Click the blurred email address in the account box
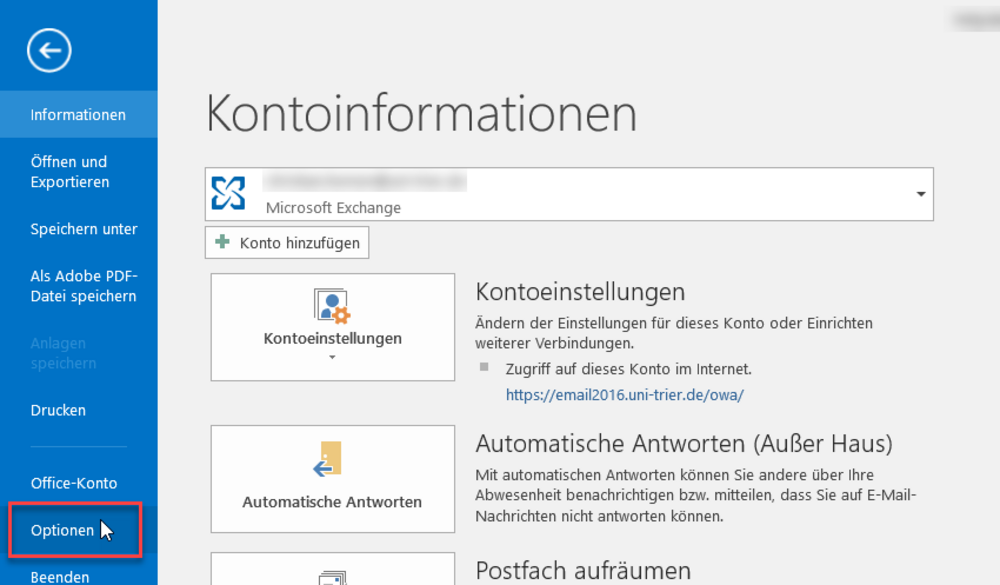This screenshot has height=585, width=1000. coord(365,183)
